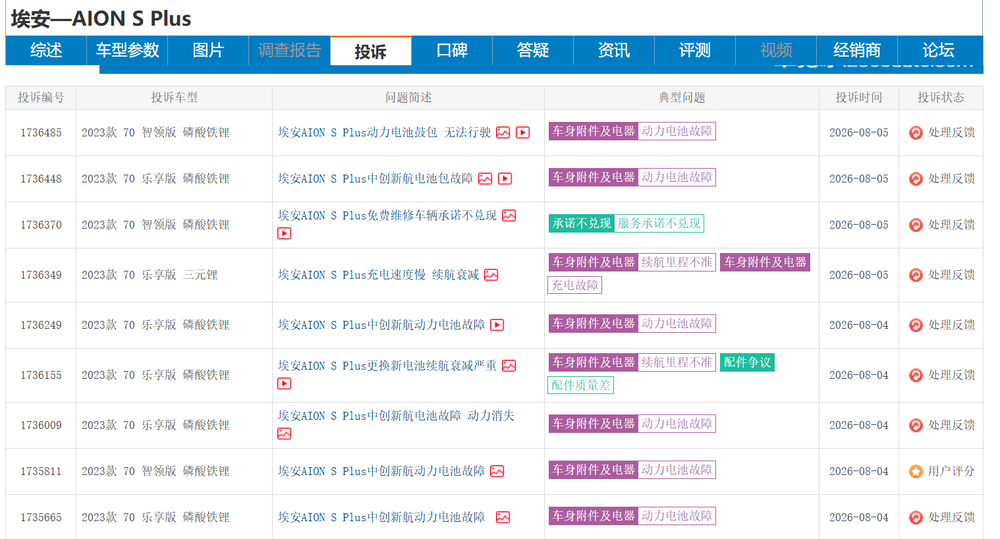
Task: Open image icon for complaint 1736370
Action: click(509, 216)
